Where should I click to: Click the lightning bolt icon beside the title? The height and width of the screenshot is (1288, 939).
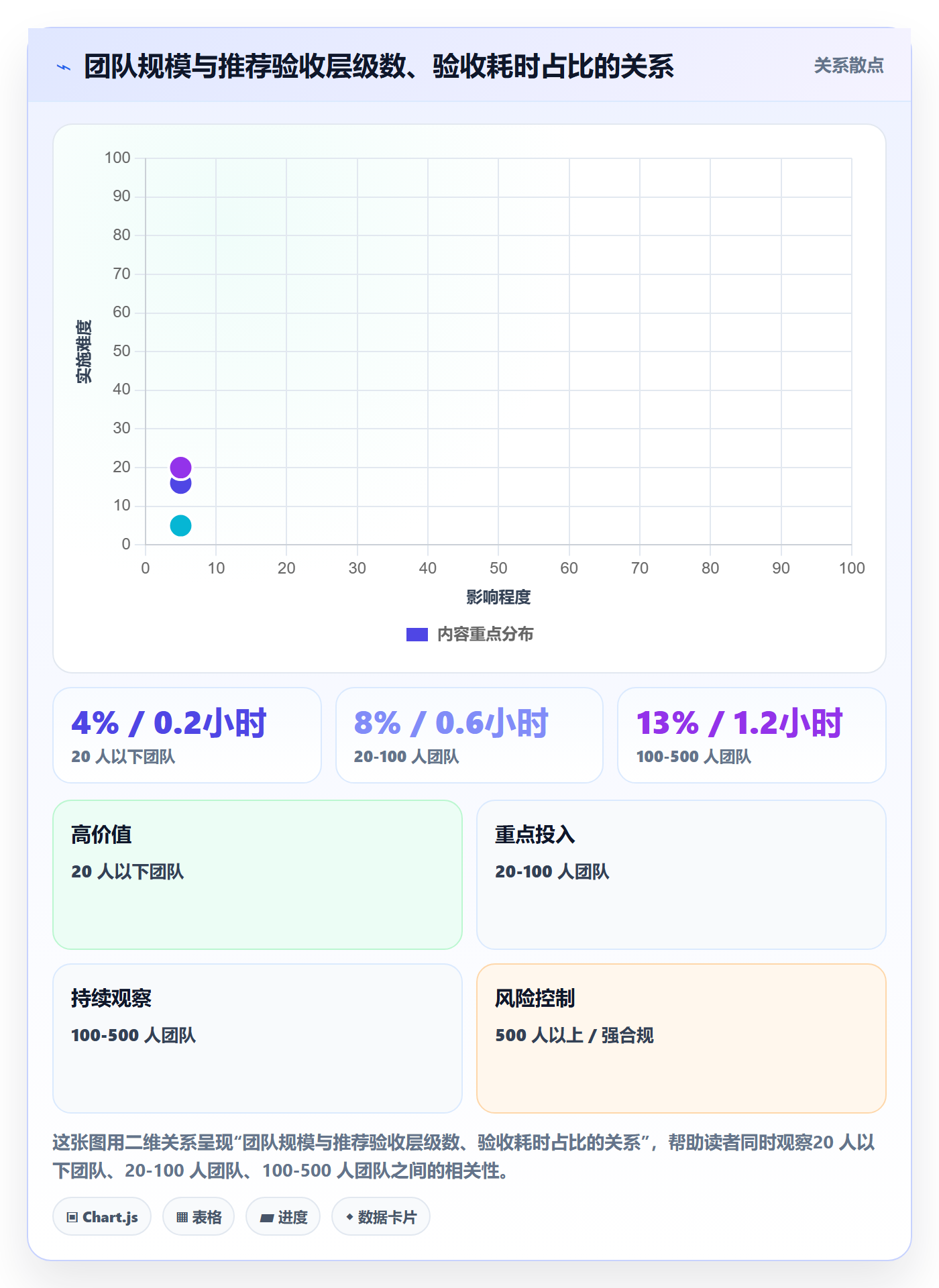(64, 67)
